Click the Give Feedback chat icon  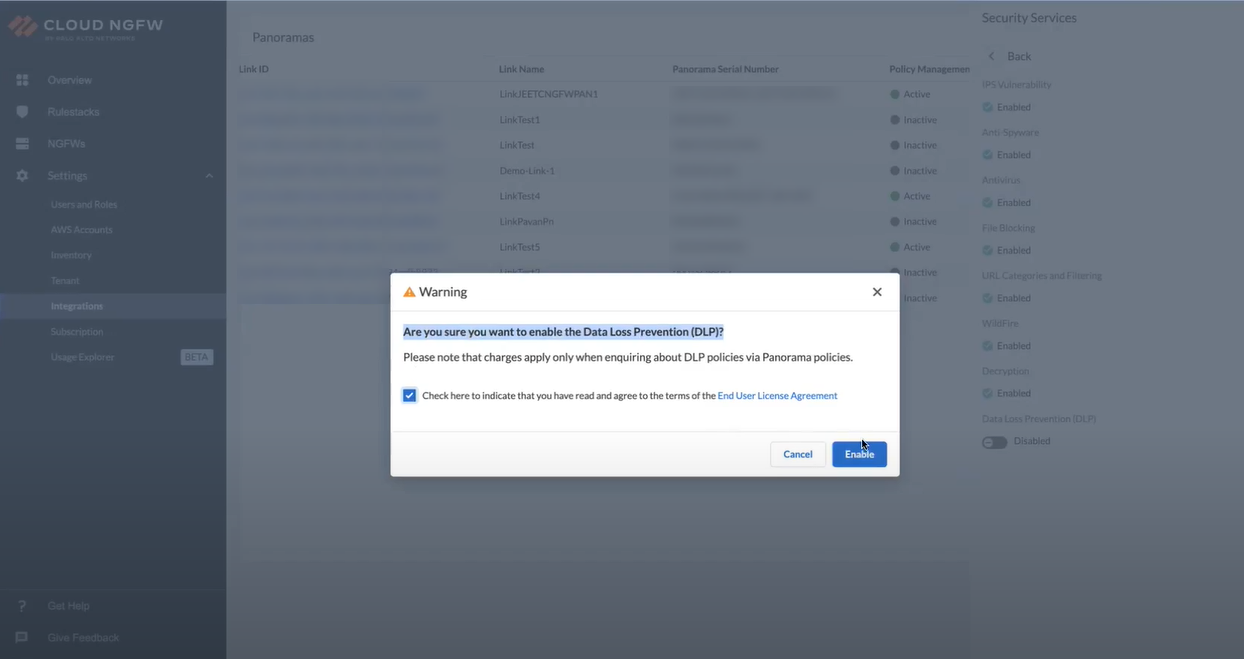pos(22,638)
